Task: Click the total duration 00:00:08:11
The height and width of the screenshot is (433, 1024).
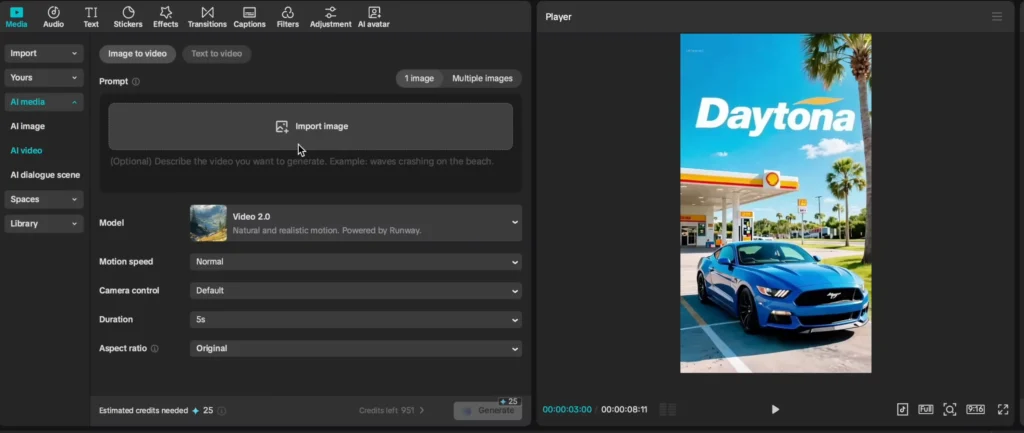Action: coord(624,410)
